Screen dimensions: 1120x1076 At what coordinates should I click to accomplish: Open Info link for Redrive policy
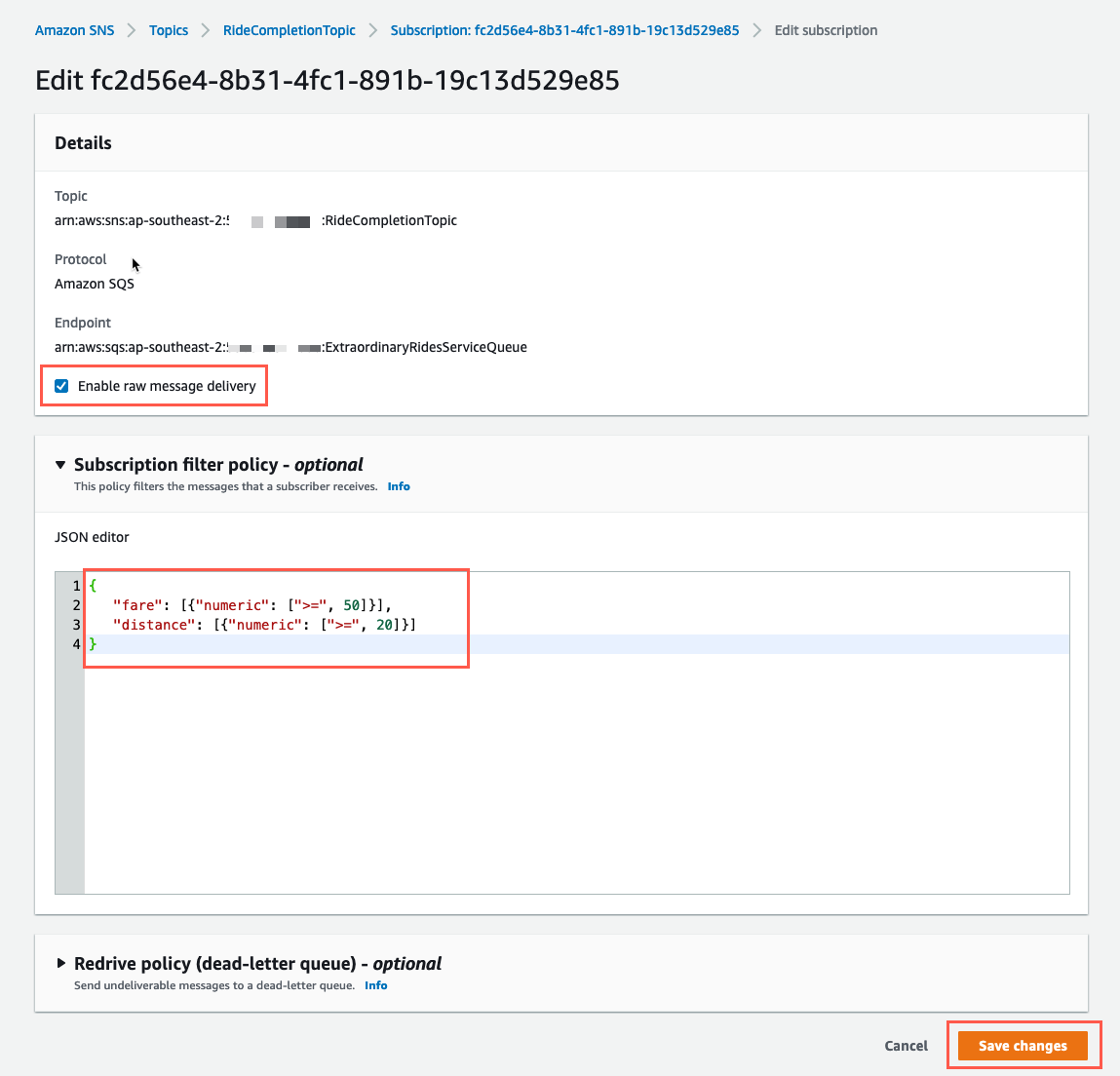[x=375, y=985]
